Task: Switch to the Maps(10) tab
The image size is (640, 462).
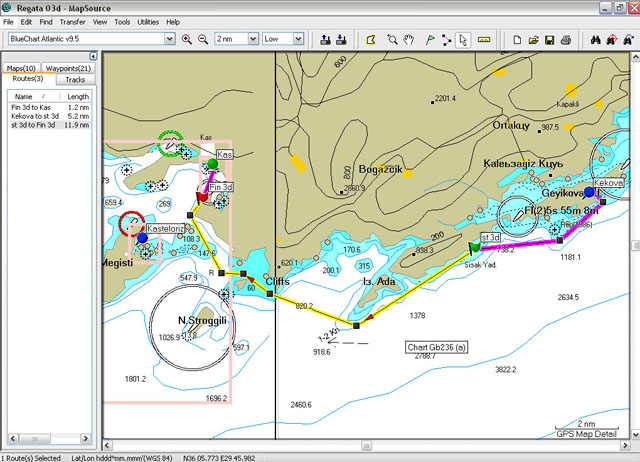Action: 21,68
